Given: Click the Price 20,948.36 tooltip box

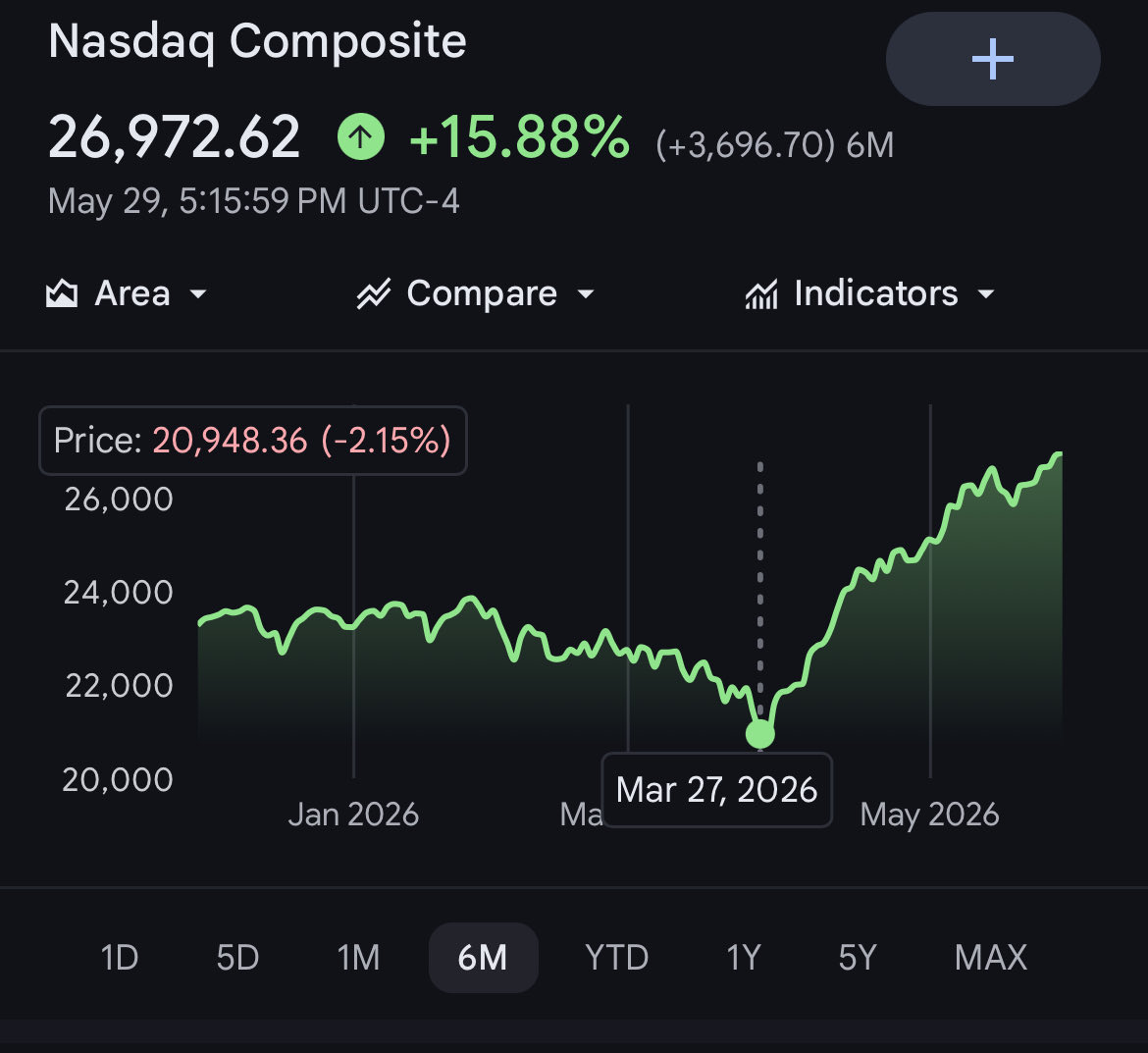Looking at the screenshot, I should [x=252, y=440].
